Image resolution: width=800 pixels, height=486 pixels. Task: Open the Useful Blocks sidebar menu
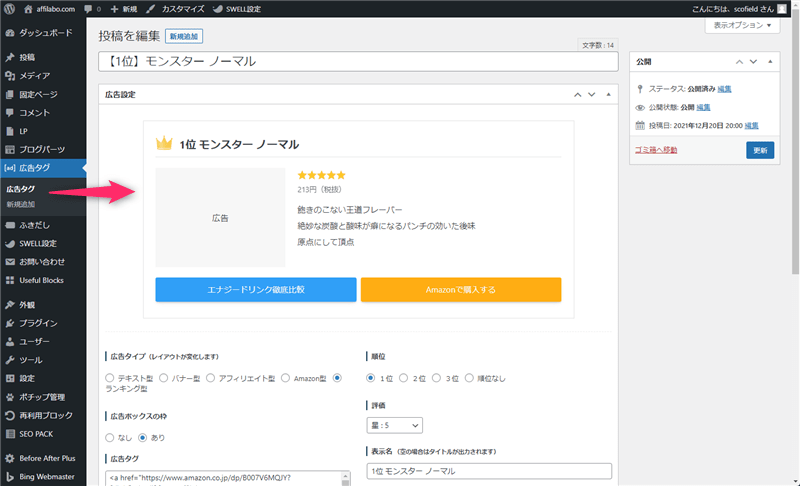(x=43, y=280)
